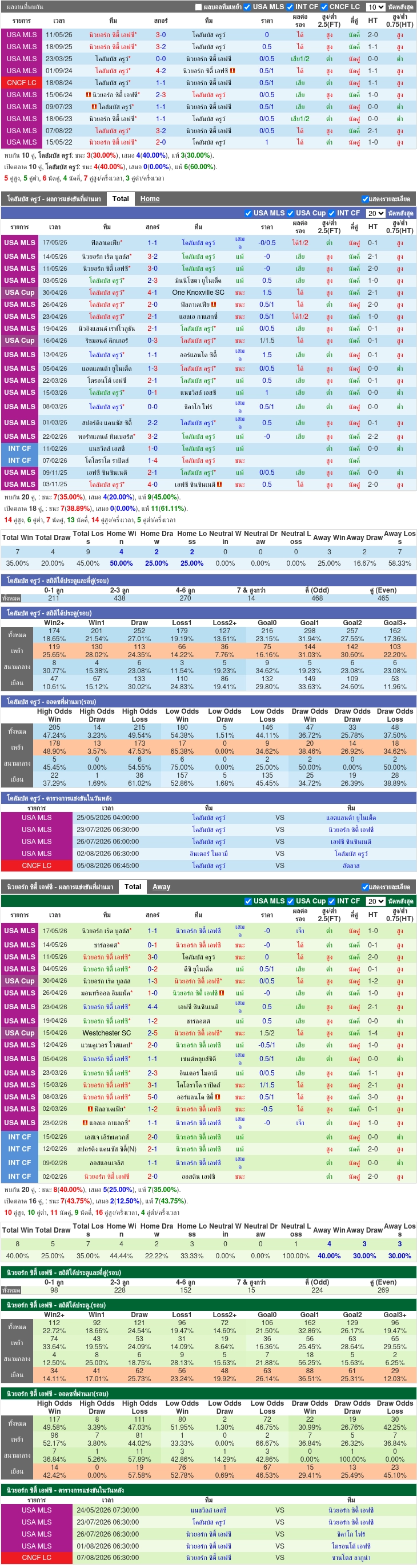This screenshot has width=417, height=1568.
Task: Open One Knoxville SC team link
Action: [x=198, y=293]
